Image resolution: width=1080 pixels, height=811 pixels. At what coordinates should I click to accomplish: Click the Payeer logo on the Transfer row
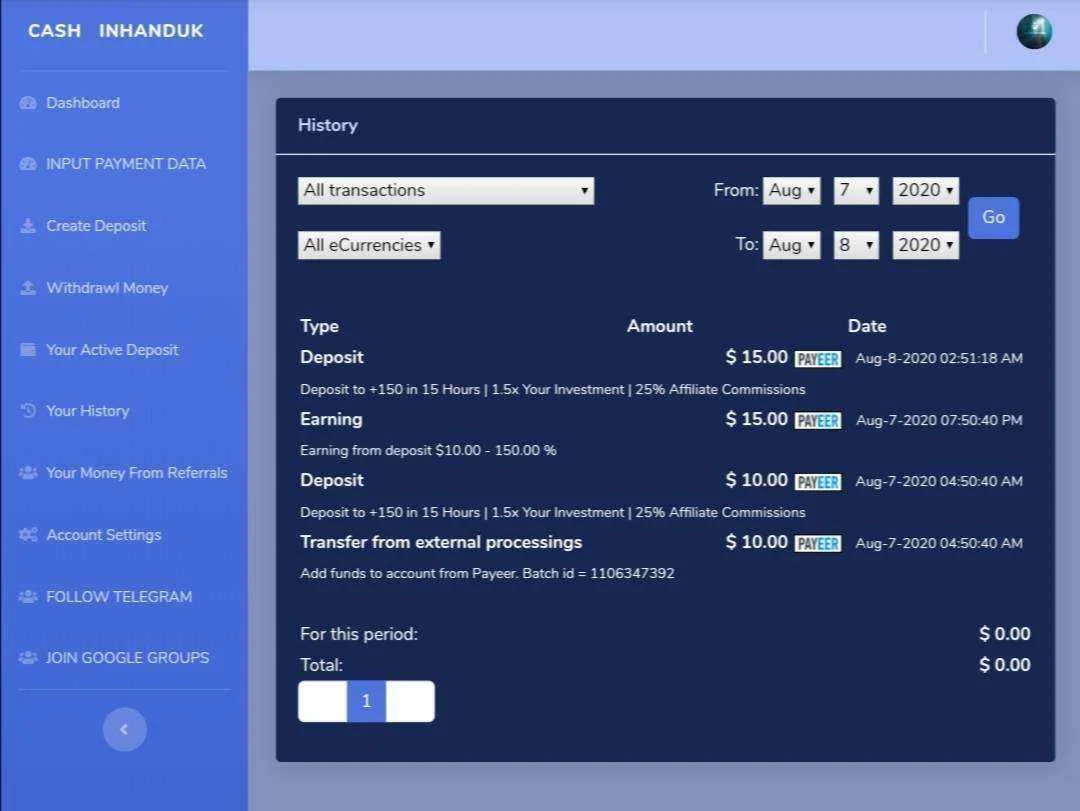point(818,544)
